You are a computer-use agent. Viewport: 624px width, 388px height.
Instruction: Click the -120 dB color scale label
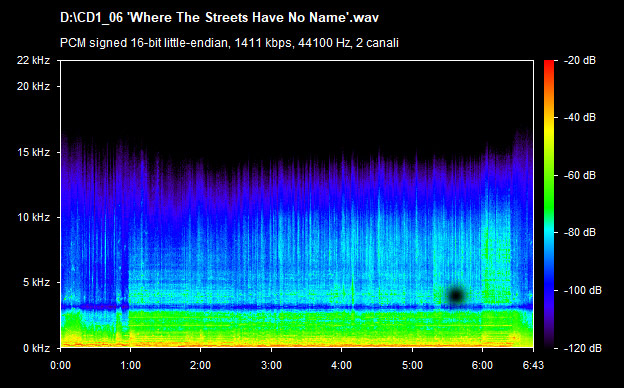coord(583,349)
